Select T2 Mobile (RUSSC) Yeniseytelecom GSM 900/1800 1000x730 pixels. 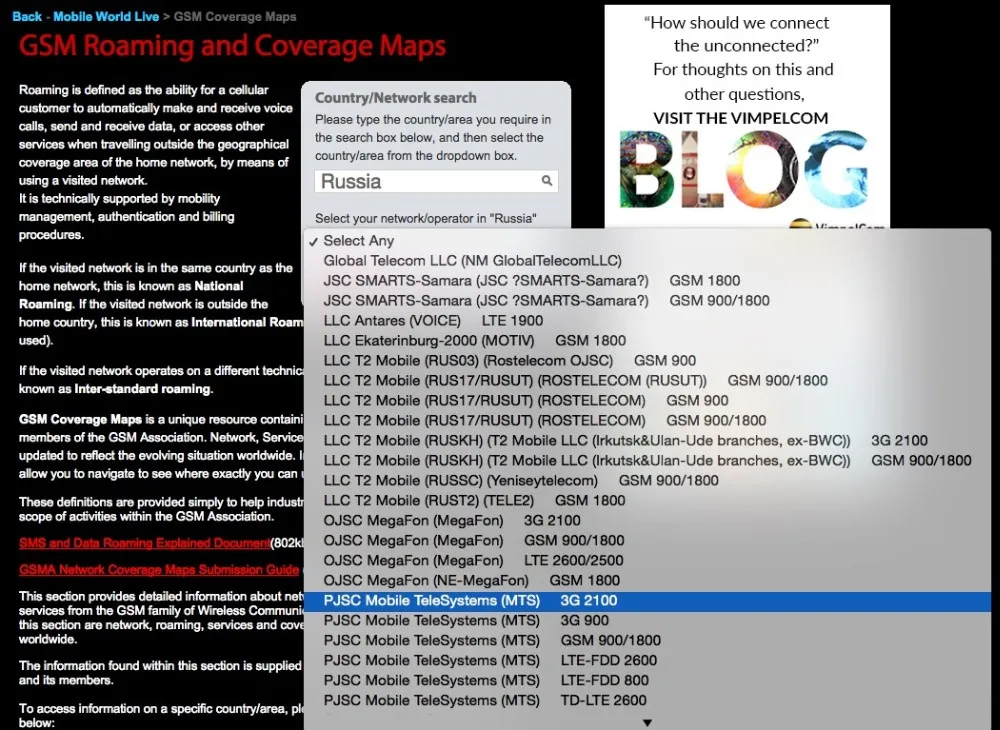click(x=647, y=480)
